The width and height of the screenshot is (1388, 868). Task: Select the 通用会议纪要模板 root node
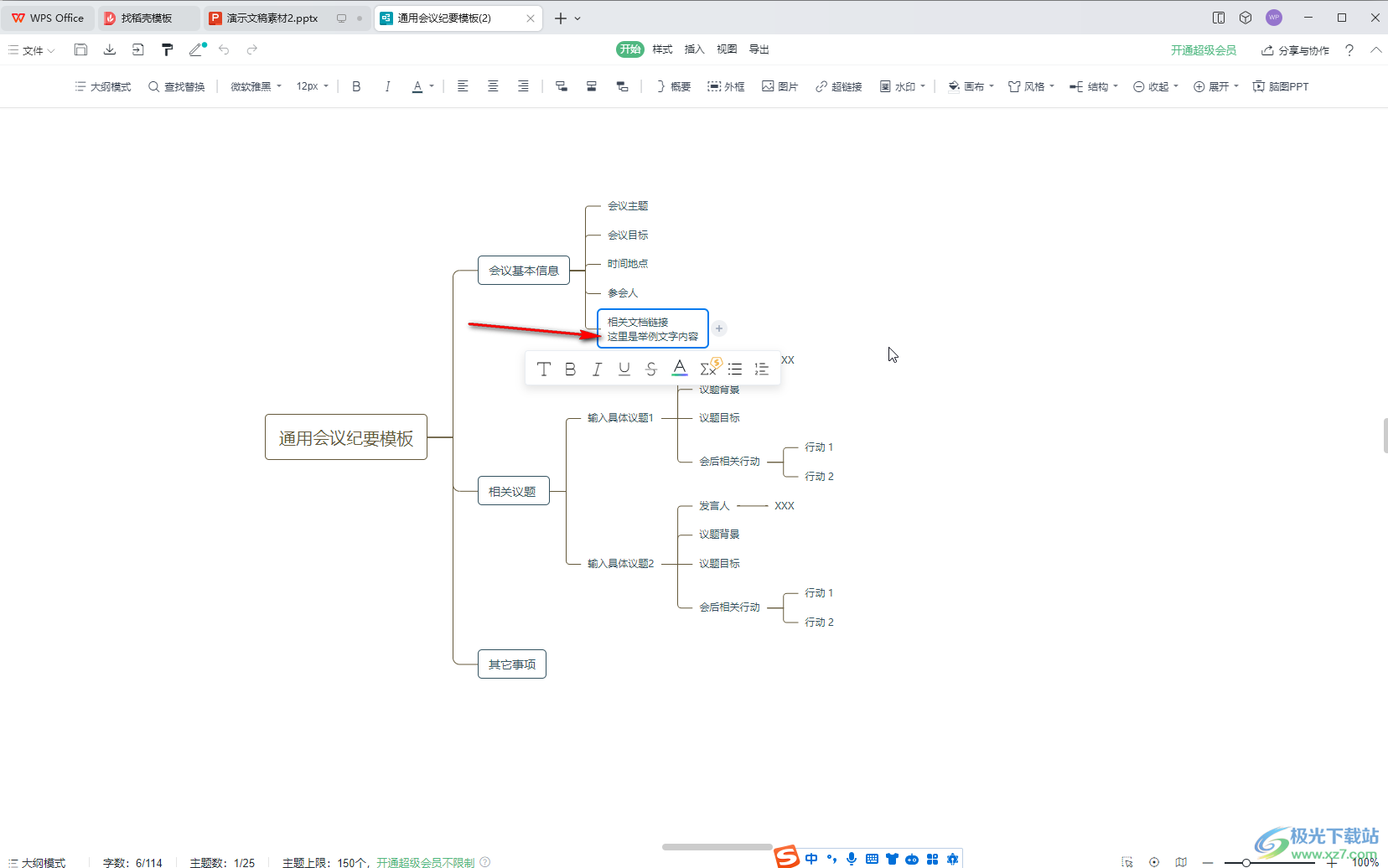pyautogui.click(x=346, y=437)
